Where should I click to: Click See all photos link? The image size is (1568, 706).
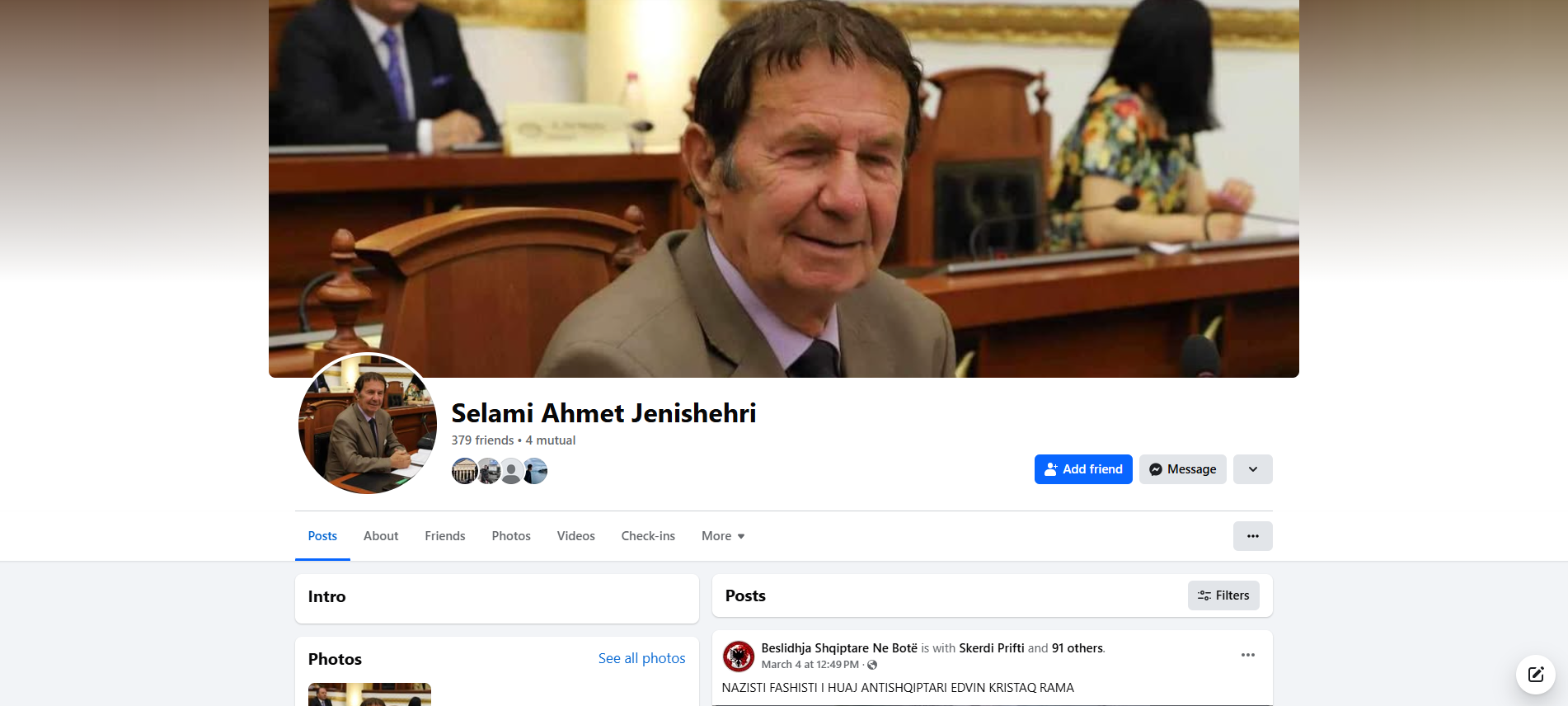642,658
